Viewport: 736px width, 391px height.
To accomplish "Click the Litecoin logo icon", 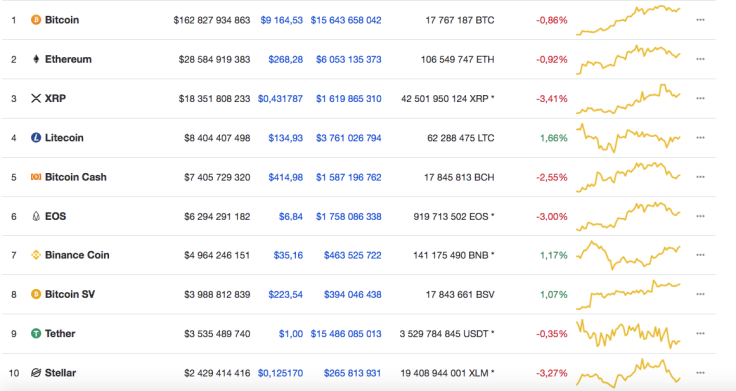I will pyautogui.click(x=36, y=138).
